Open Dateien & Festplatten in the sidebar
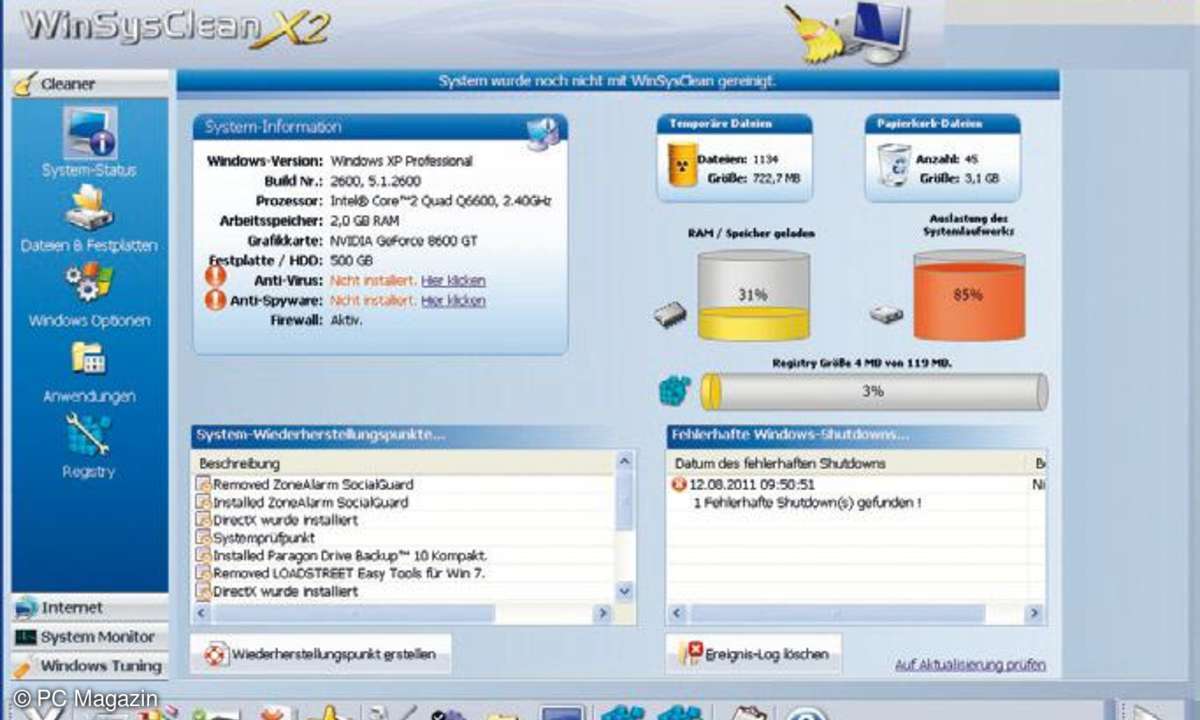Screen dimensions: 1200x720 pos(90,209)
